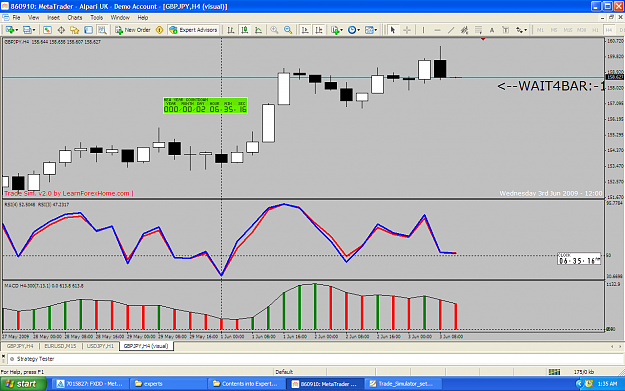
Task: Open the Charts menu
Action: point(75,18)
